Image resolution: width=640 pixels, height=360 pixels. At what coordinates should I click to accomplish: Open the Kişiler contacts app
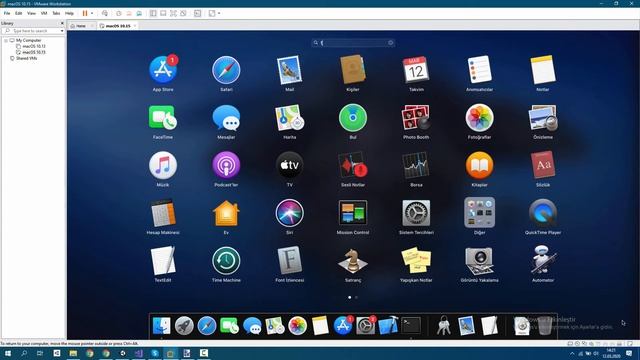[353, 70]
